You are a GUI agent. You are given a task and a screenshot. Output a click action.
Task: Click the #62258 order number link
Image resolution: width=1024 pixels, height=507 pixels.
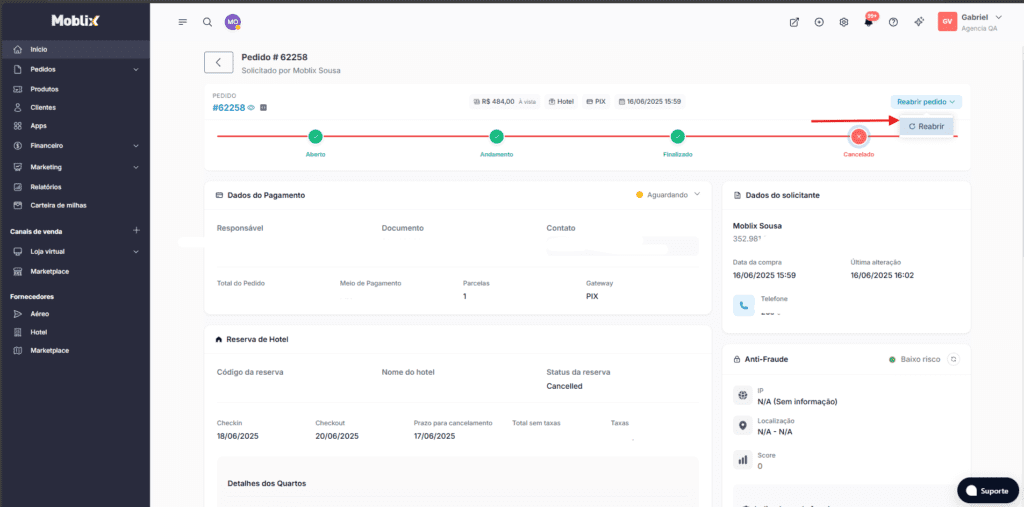229,108
